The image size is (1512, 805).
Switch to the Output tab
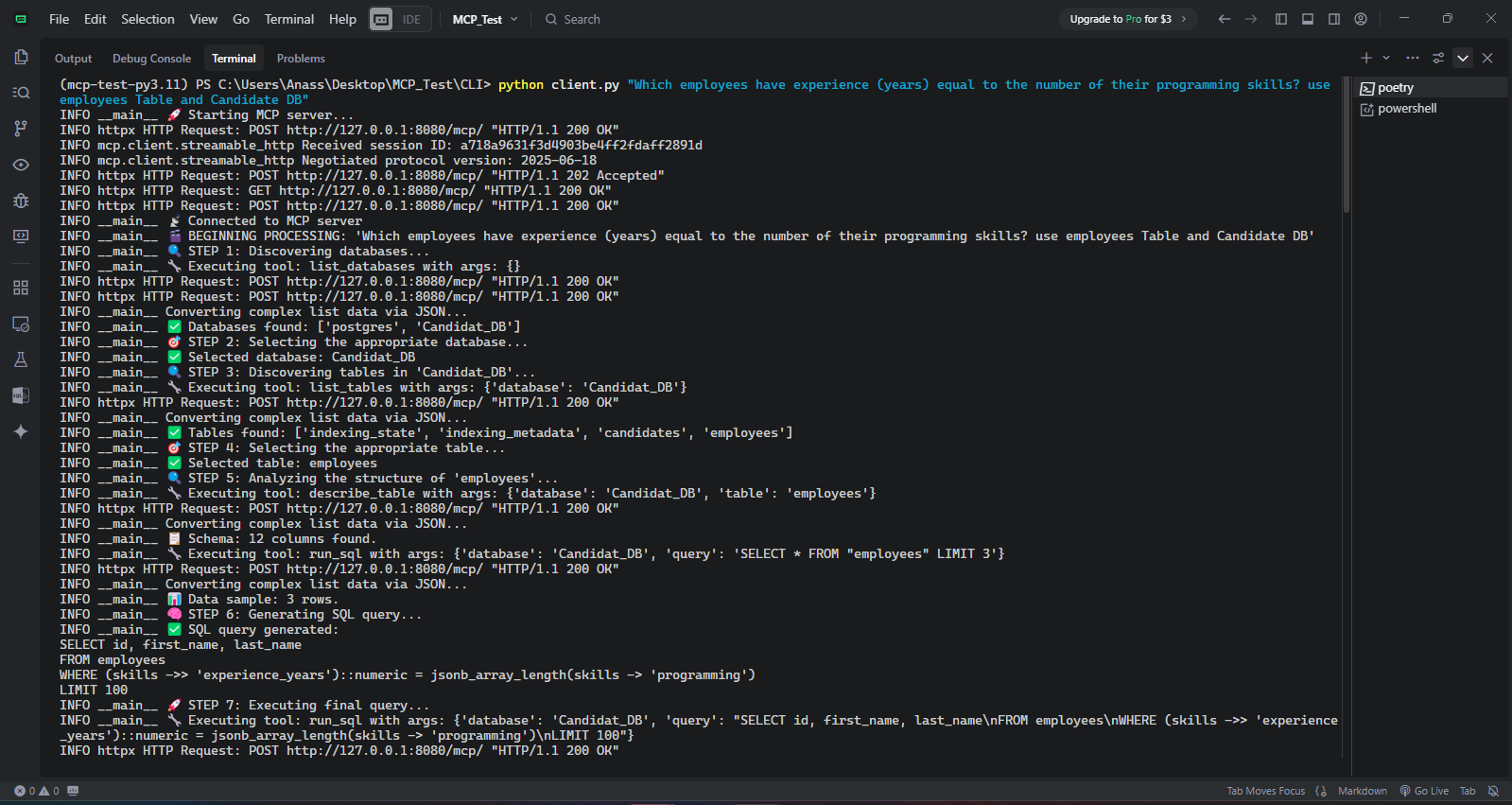click(x=73, y=58)
